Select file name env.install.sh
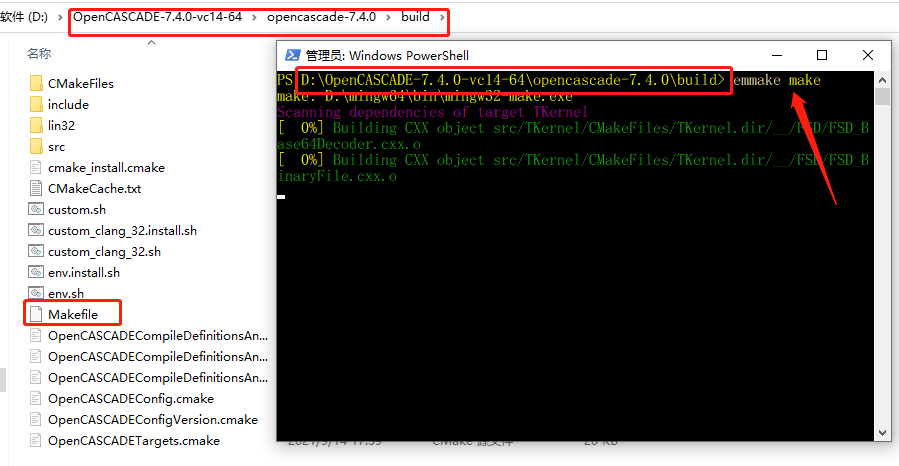899x466 pixels. [x=84, y=272]
